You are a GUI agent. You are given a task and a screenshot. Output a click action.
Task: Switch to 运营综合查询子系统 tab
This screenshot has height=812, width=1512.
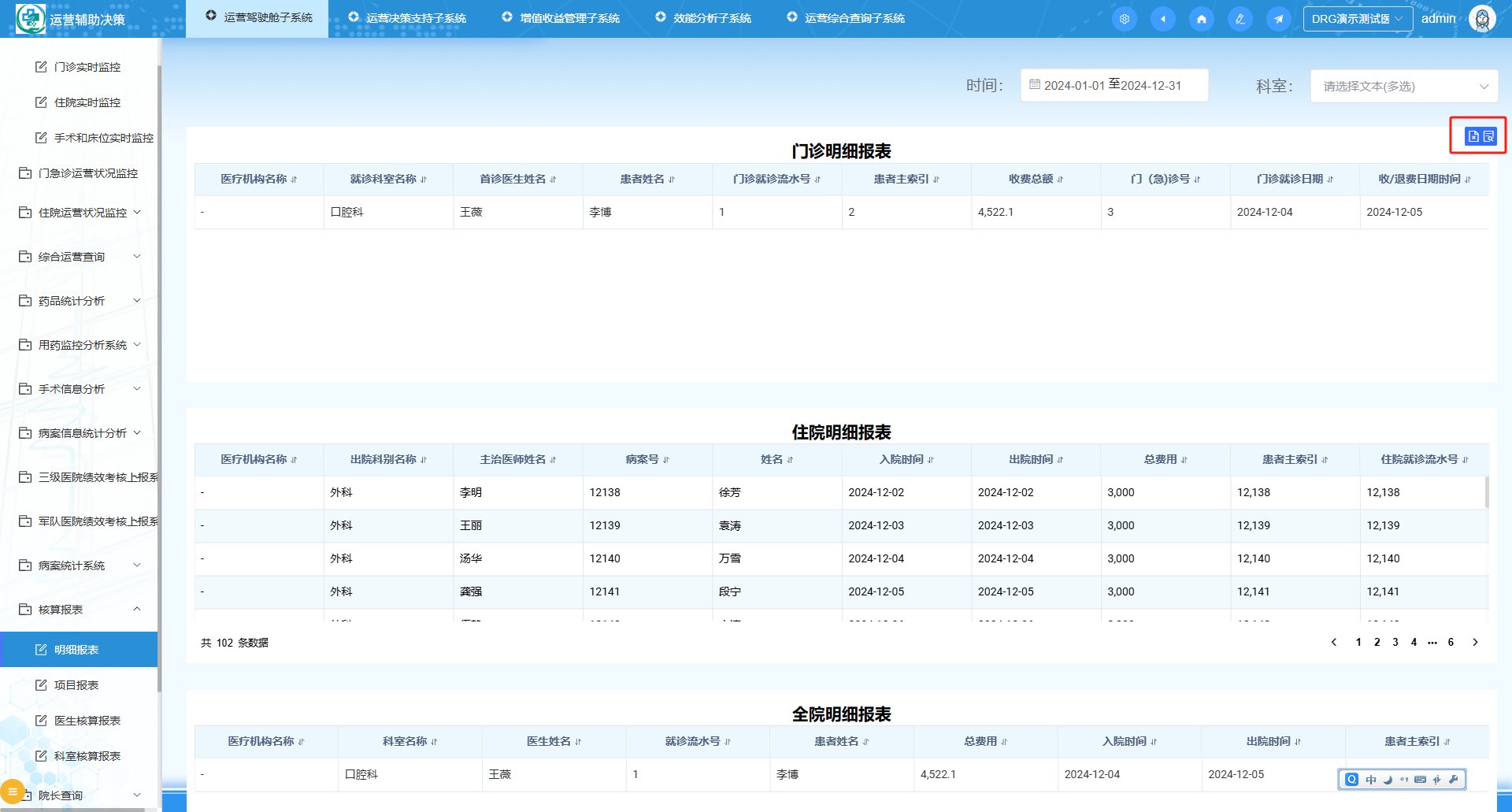(847, 17)
